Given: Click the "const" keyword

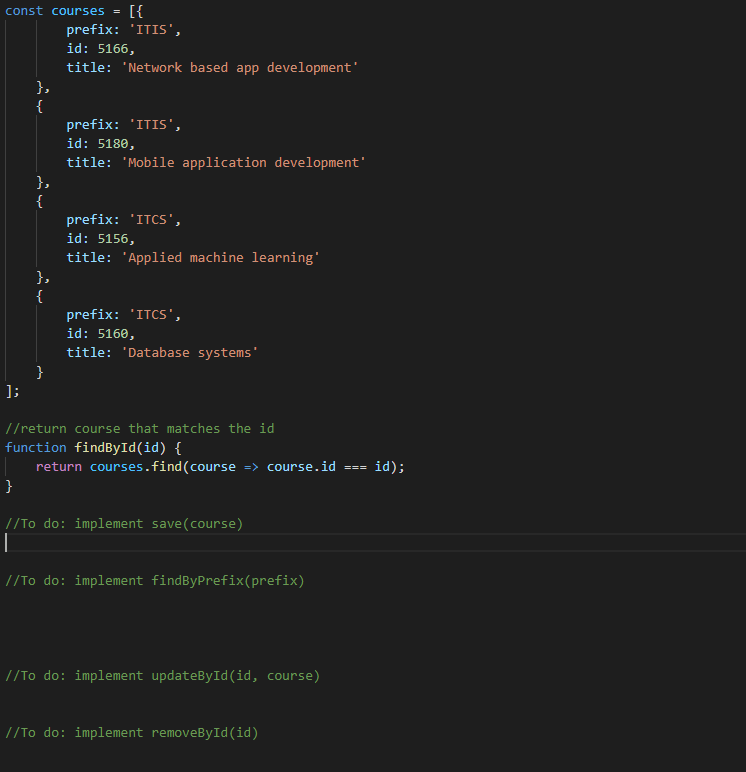Looking at the screenshot, I should click(24, 11).
